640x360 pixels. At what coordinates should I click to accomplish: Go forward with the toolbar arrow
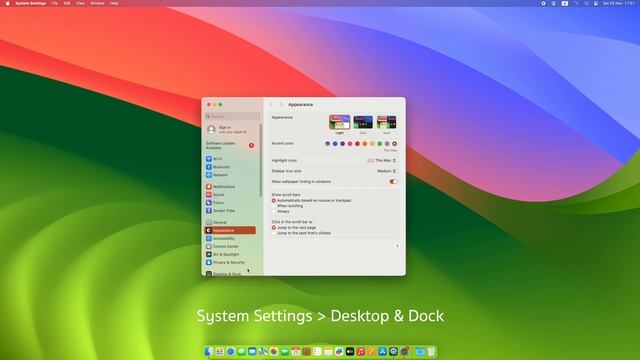[281, 104]
